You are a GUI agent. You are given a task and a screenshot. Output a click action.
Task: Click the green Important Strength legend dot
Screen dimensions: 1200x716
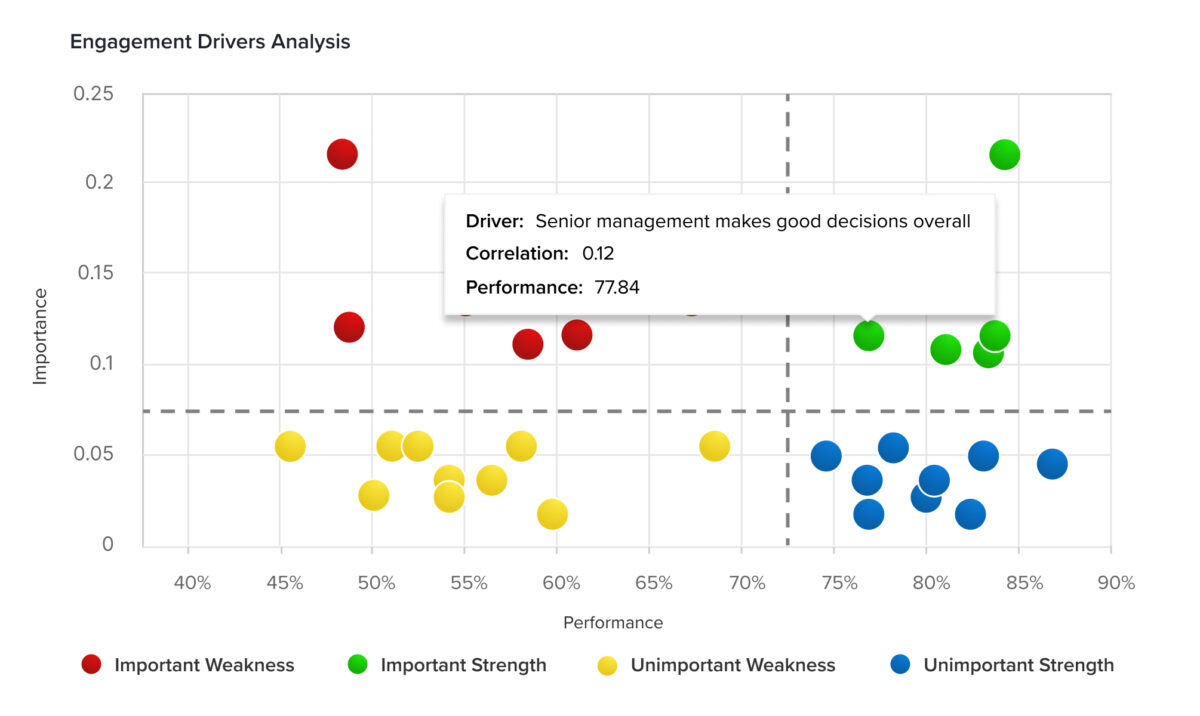click(x=357, y=665)
